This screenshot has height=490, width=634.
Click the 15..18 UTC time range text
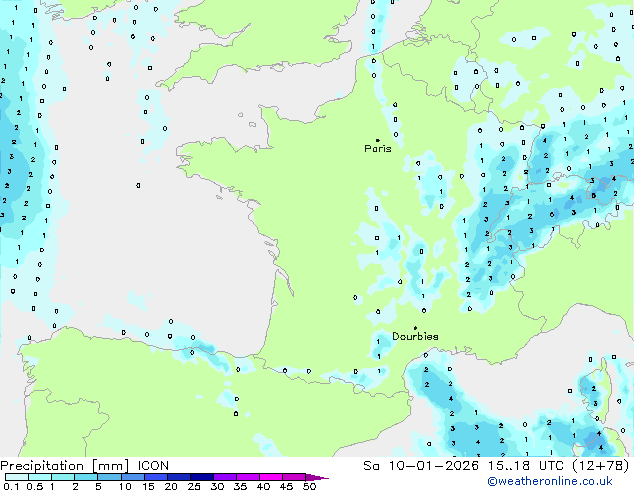(525, 466)
